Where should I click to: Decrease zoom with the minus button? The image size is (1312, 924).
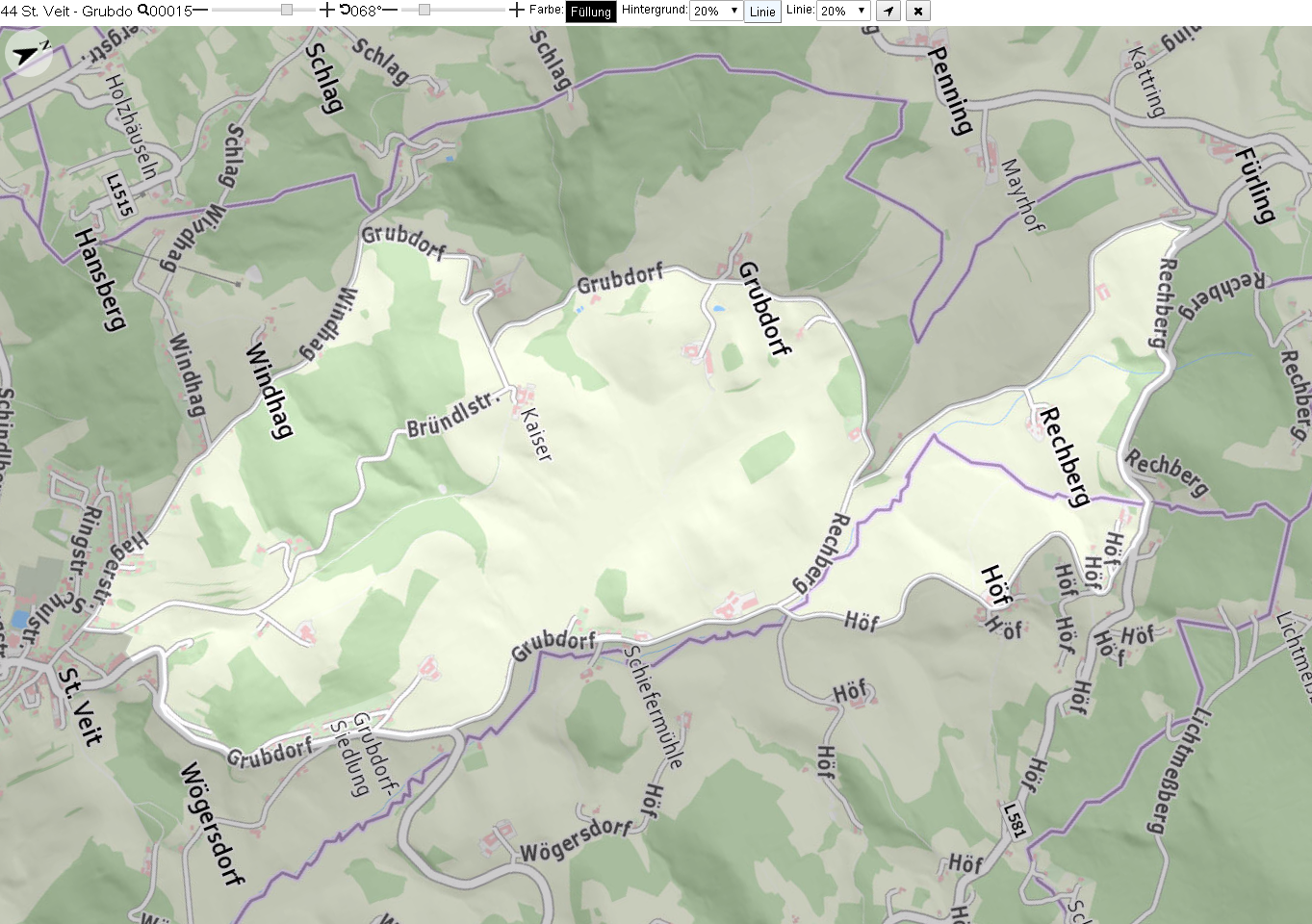200,11
